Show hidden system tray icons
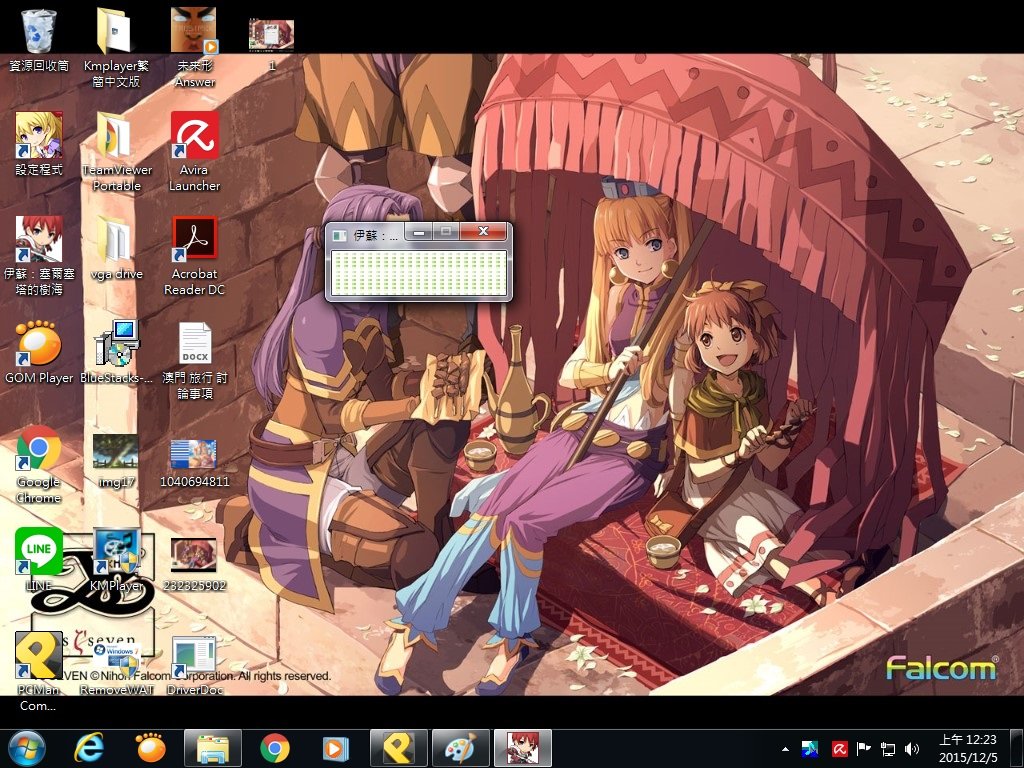Image resolution: width=1024 pixels, height=768 pixels. pyautogui.click(x=786, y=749)
